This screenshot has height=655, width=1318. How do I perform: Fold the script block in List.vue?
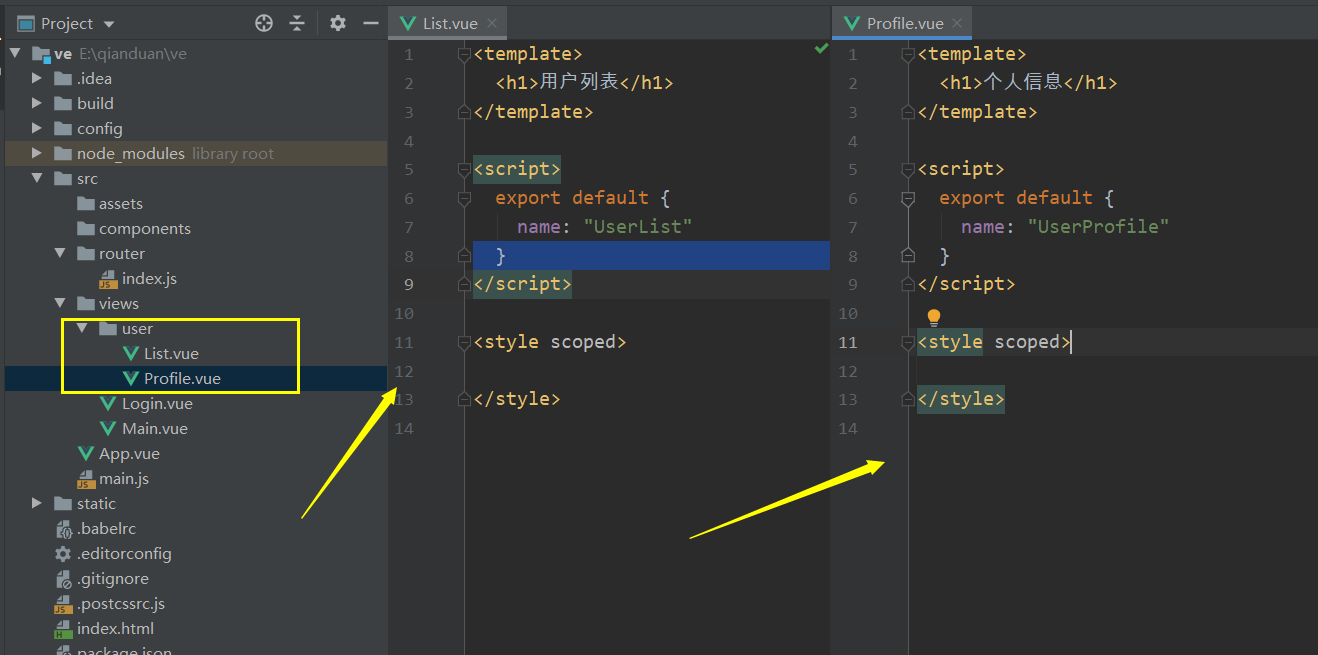click(463, 169)
